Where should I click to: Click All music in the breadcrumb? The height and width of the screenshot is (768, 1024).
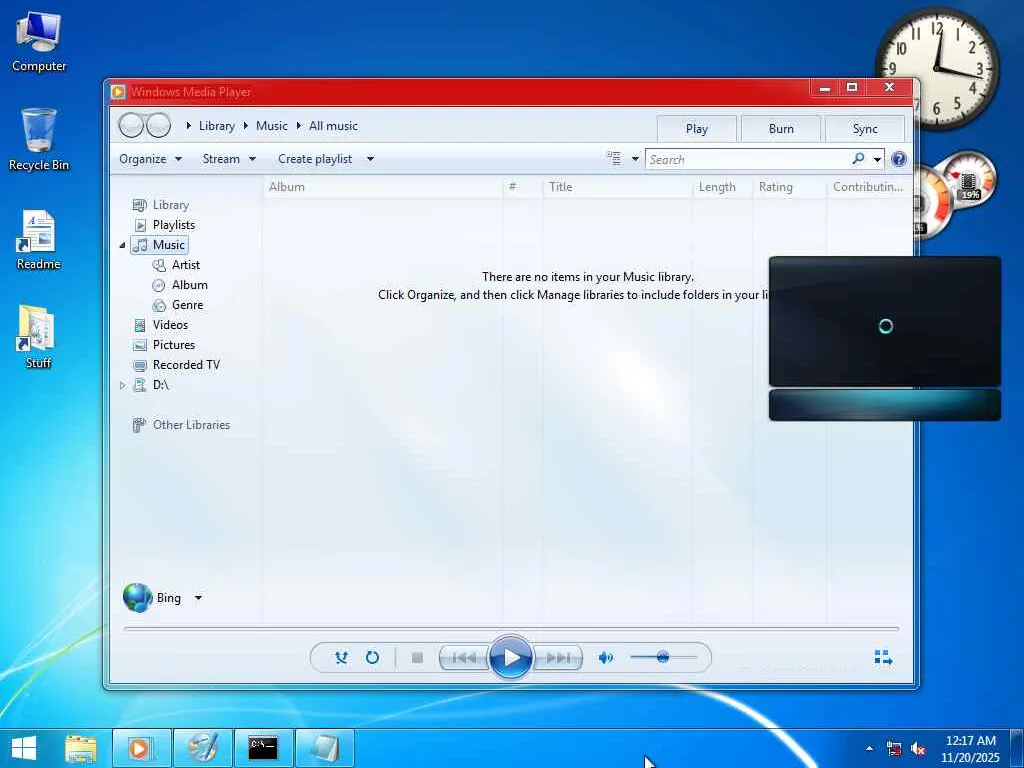click(333, 126)
